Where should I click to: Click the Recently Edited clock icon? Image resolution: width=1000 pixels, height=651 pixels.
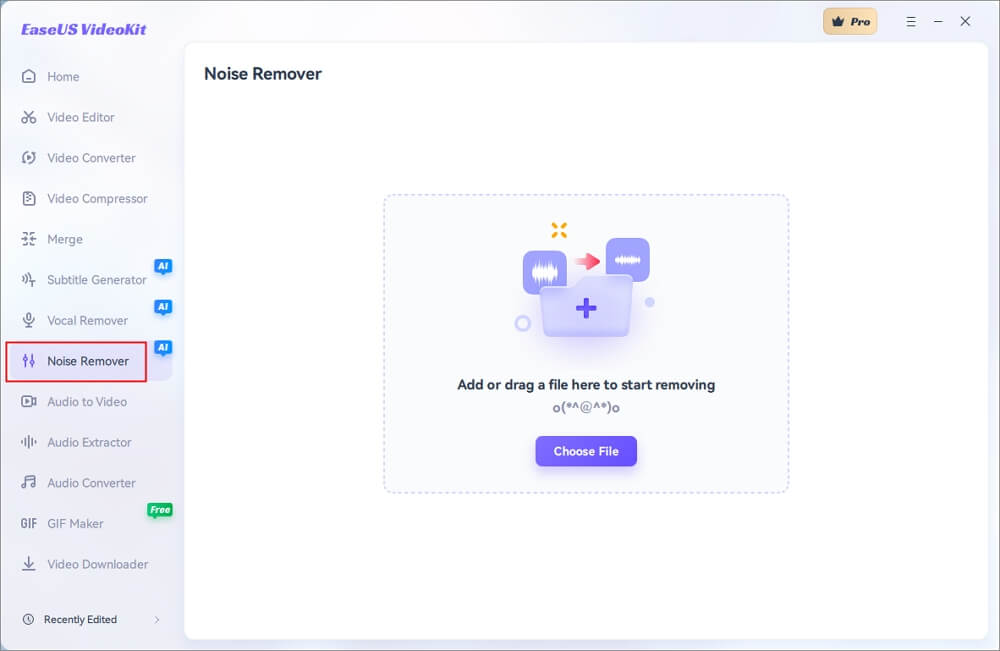click(30, 619)
